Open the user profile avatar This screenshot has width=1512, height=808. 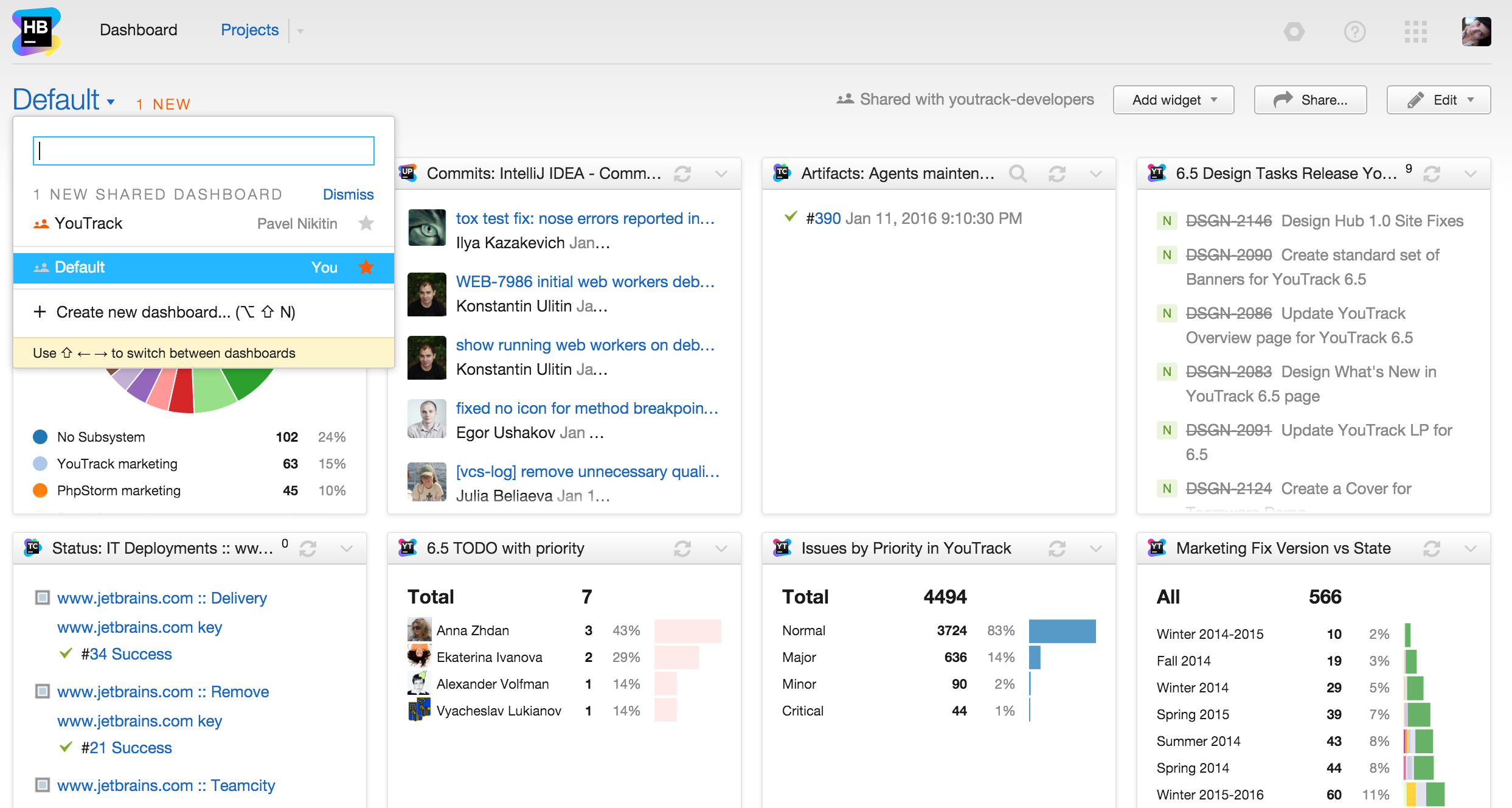pyautogui.click(x=1476, y=31)
